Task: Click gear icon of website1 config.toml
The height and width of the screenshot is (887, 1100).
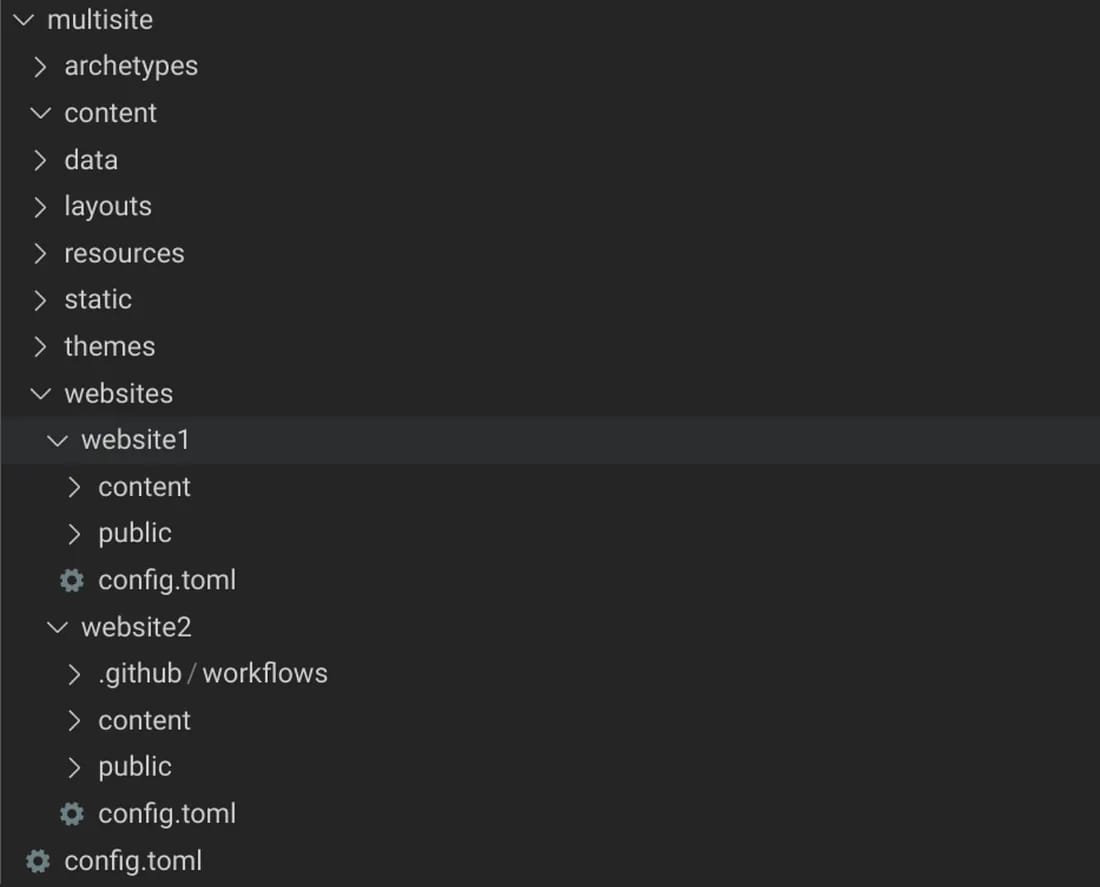Action: [x=72, y=580]
